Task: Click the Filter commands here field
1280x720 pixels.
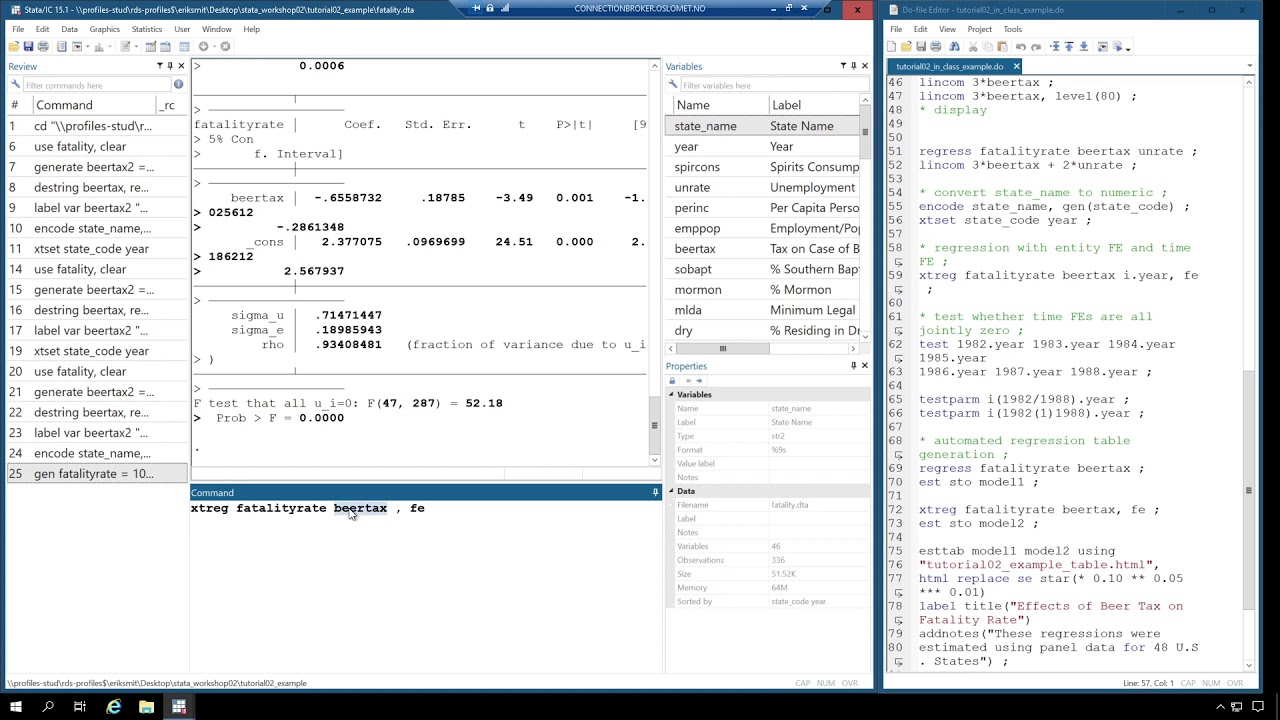Action: coord(96,85)
